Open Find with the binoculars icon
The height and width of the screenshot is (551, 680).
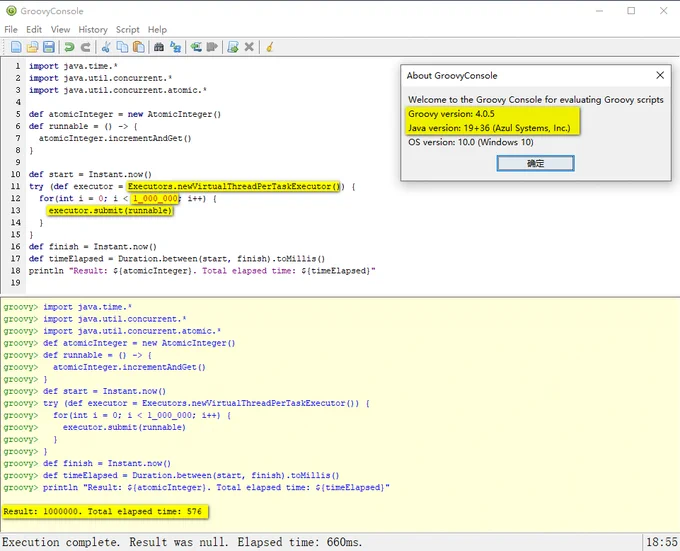click(x=159, y=47)
